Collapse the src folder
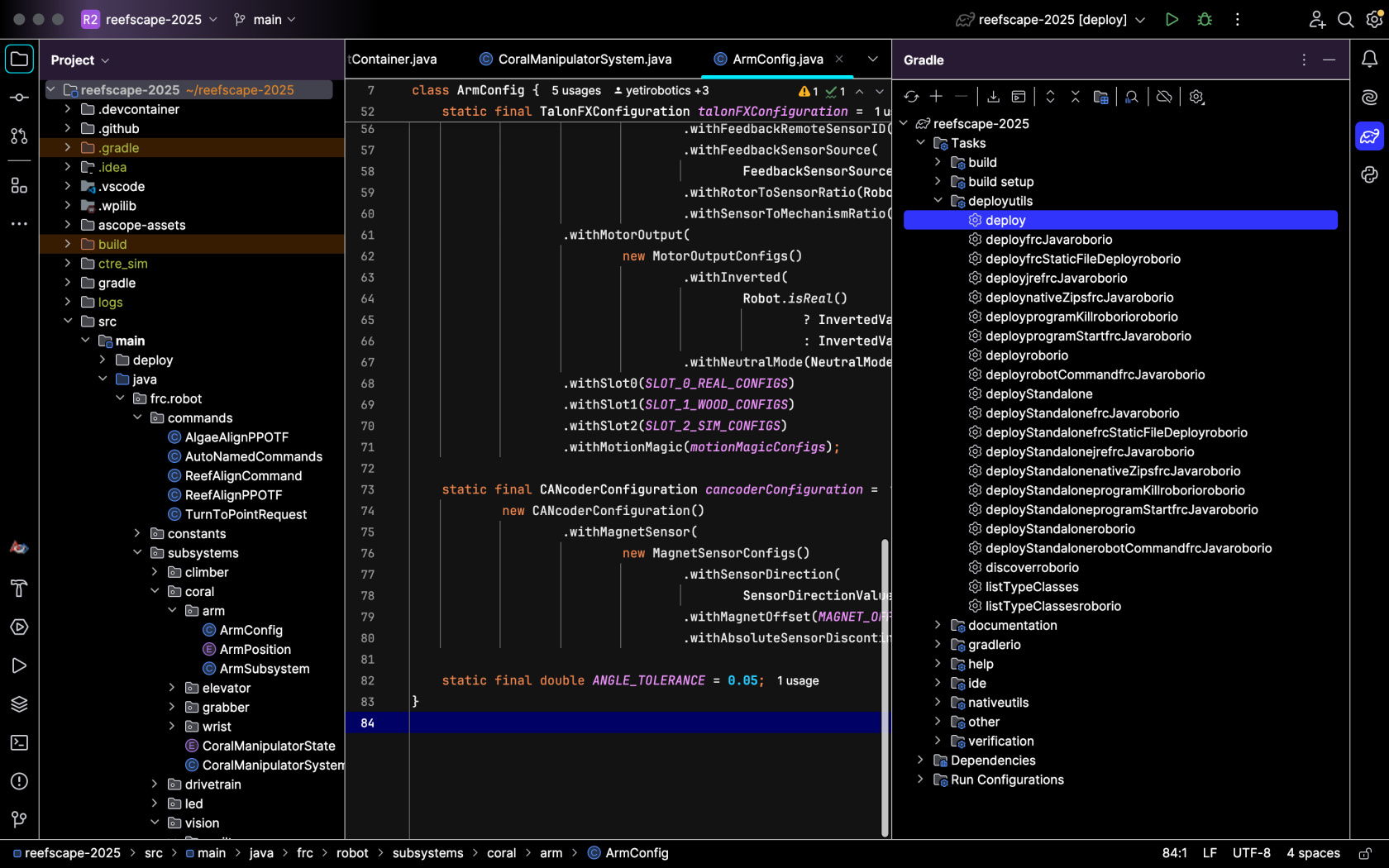The width and height of the screenshot is (1389, 868). (68, 321)
